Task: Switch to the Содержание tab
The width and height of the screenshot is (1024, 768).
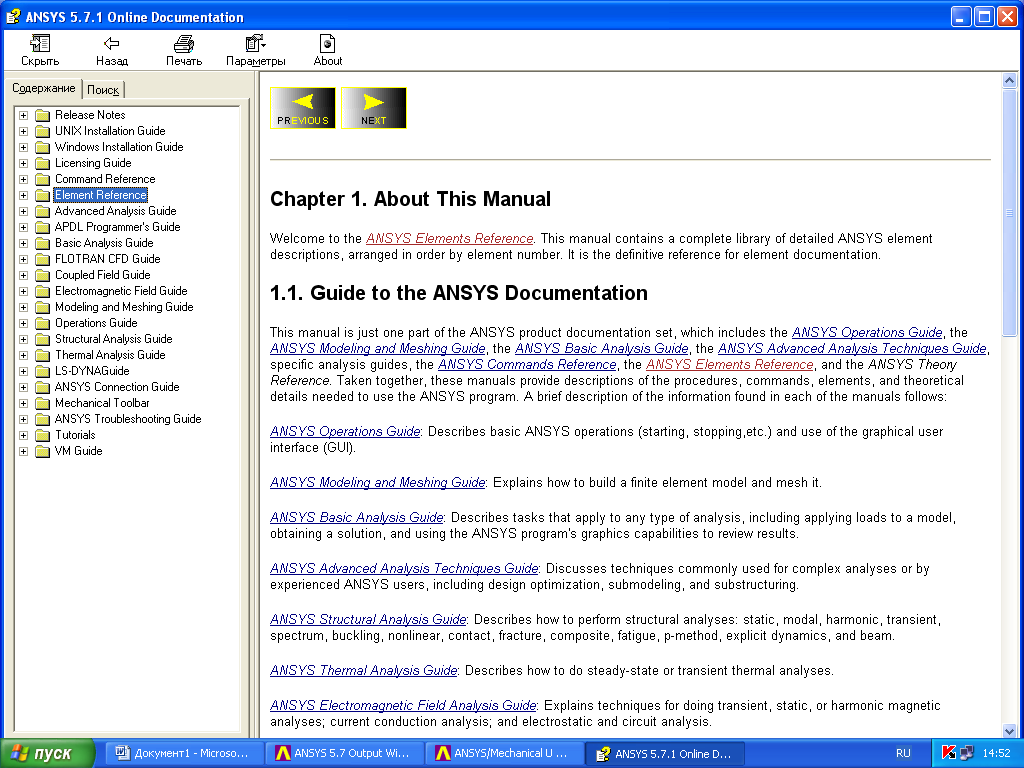Action: click(44, 88)
